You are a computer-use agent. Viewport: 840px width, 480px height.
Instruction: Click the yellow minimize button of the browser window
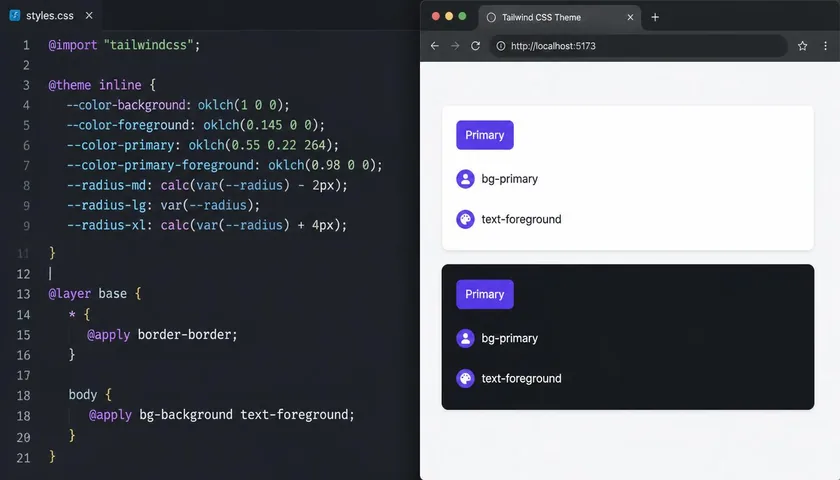click(x=449, y=17)
